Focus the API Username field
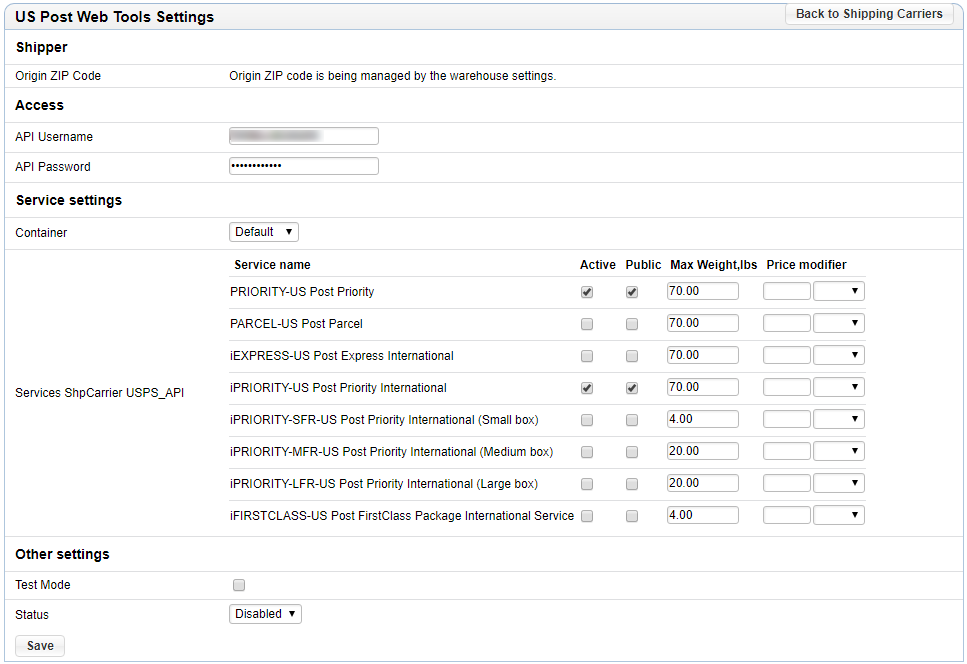 (303, 136)
